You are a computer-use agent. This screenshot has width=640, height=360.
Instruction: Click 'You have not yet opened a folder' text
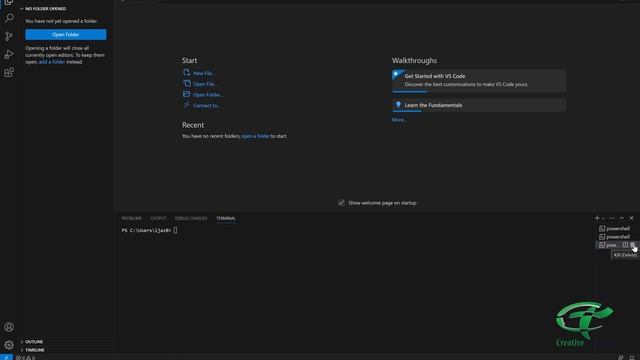coord(61,21)
